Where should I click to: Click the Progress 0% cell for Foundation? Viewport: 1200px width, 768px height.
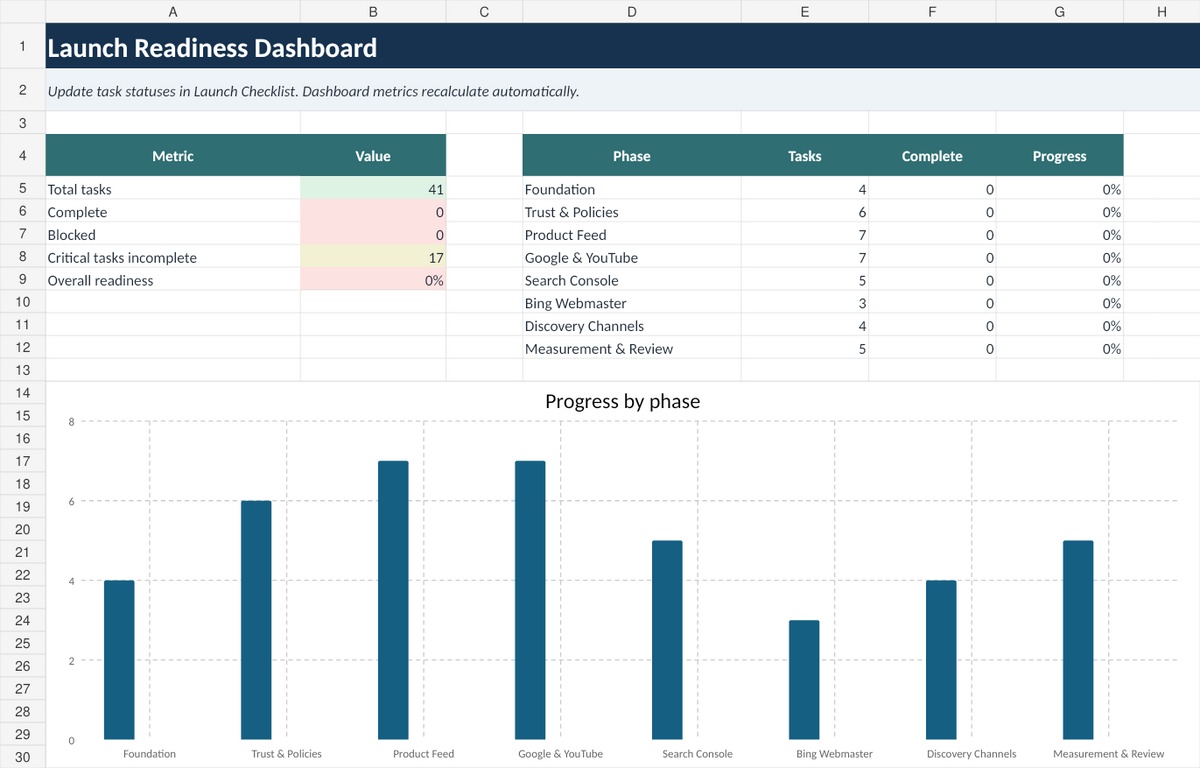1060,189
